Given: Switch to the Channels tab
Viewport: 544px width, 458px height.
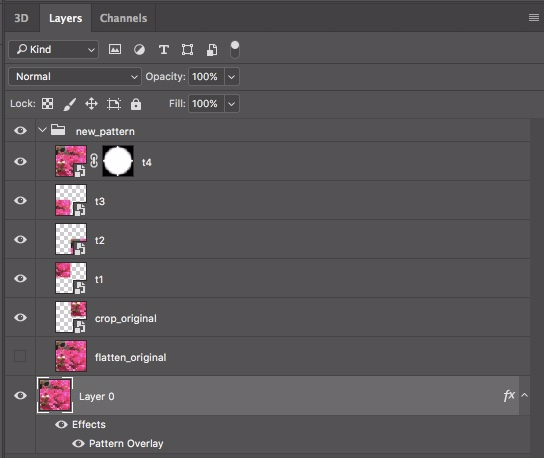Looking at the screenshot, I should pyautogui.click(x=124, y=18).
